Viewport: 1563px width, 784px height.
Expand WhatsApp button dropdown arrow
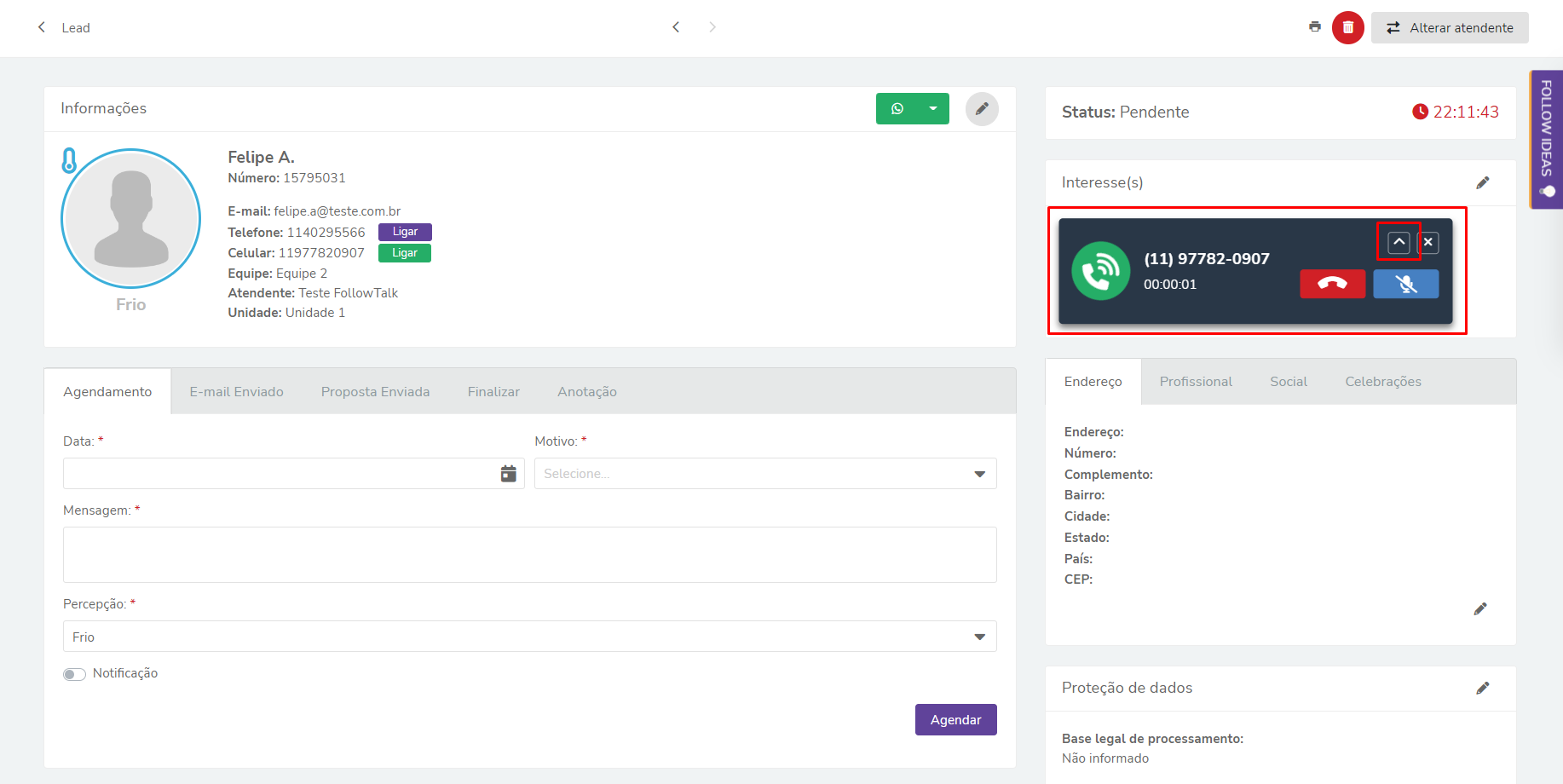(933, 108)
